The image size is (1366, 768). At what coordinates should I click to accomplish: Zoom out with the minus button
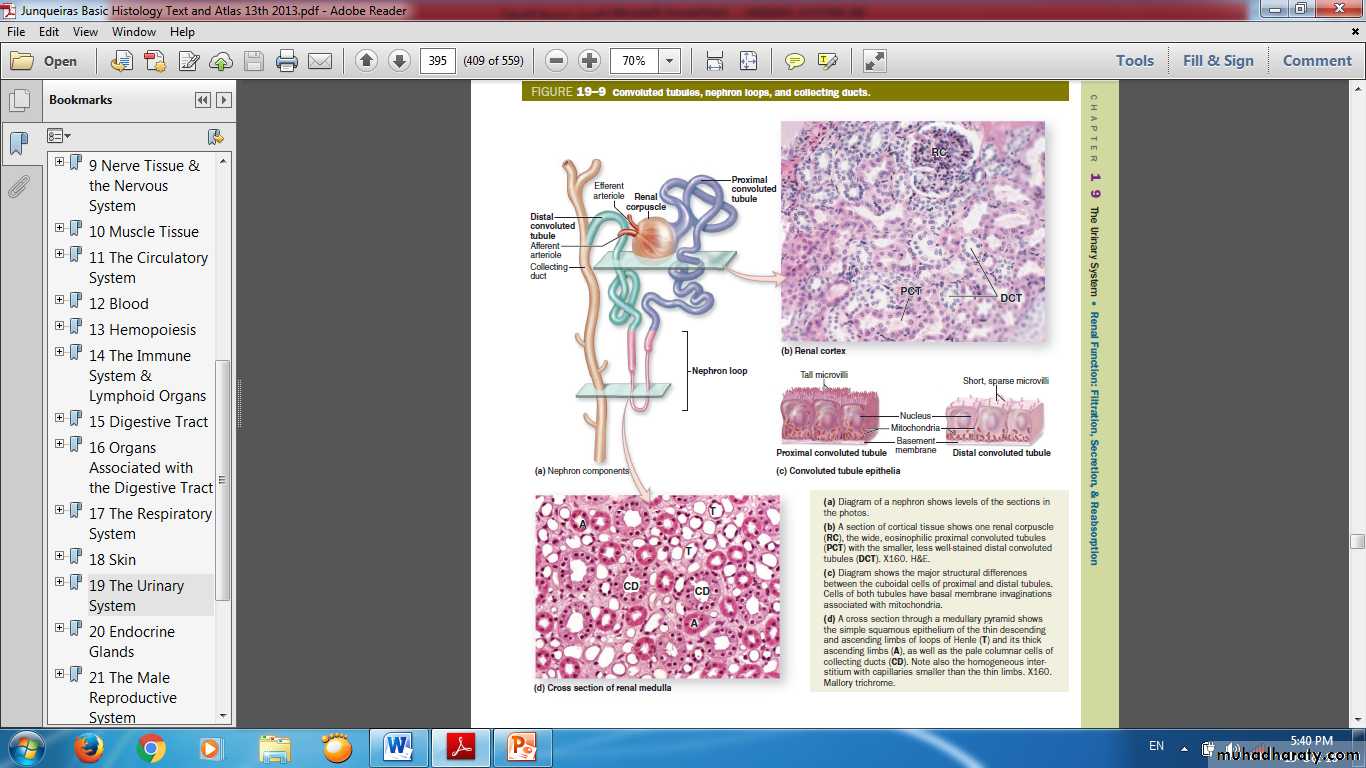click(557, 61)
